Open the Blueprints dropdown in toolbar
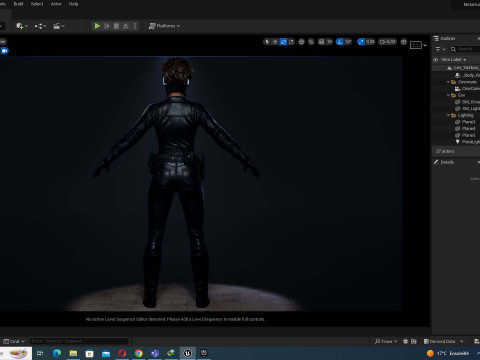 (x=40, y=26)
